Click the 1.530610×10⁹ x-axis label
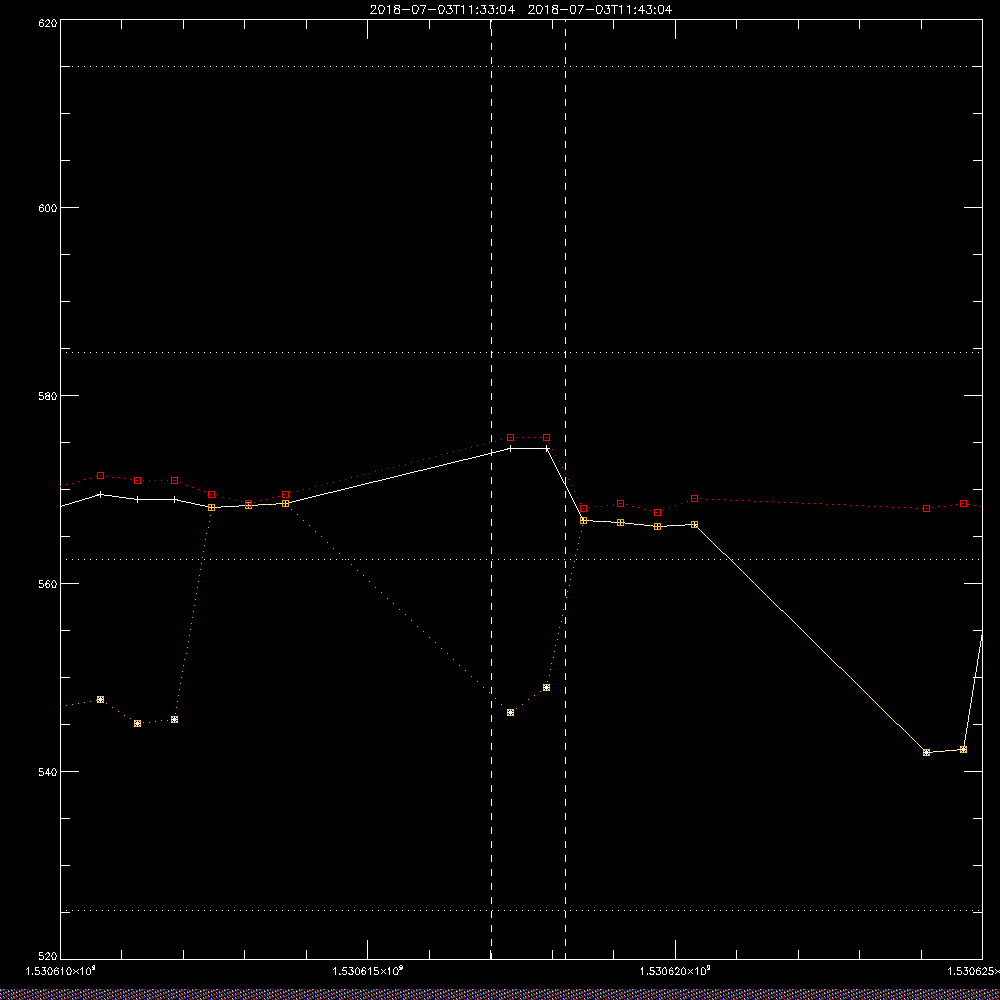Screen dimensions: 1000x1000 pyautogui.click(x=61, y=971)
